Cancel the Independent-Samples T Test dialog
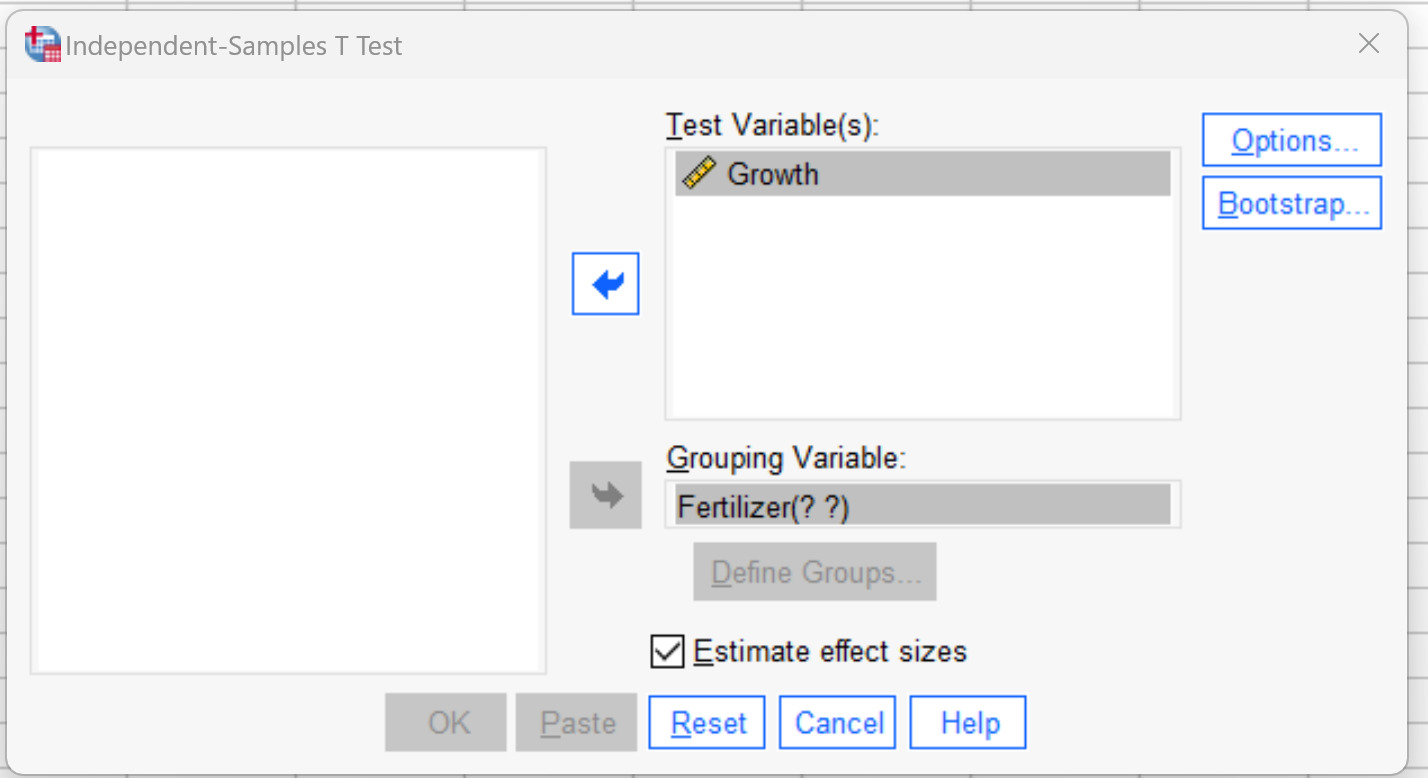 point(837,721)
